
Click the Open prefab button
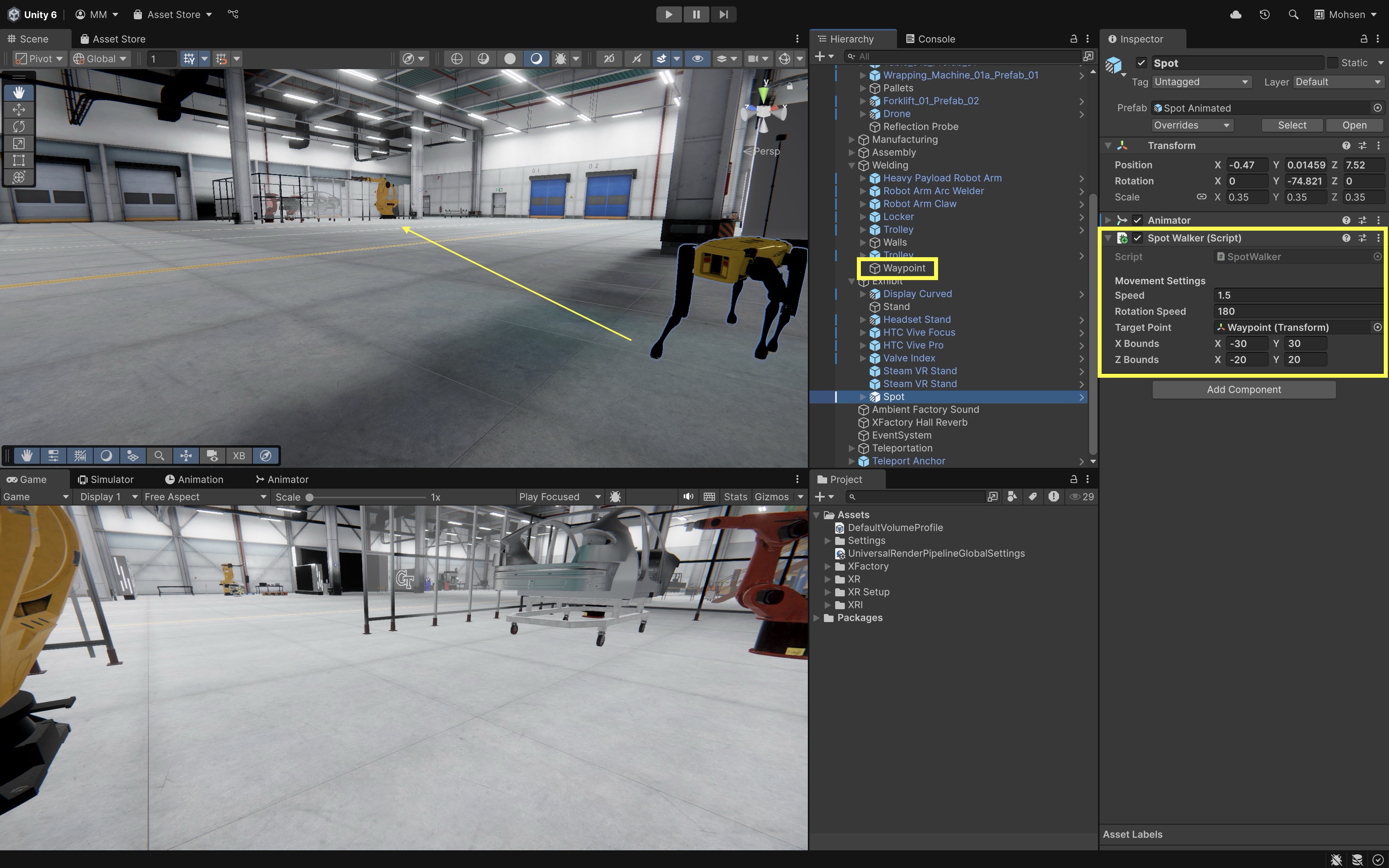pos(1354,125)
